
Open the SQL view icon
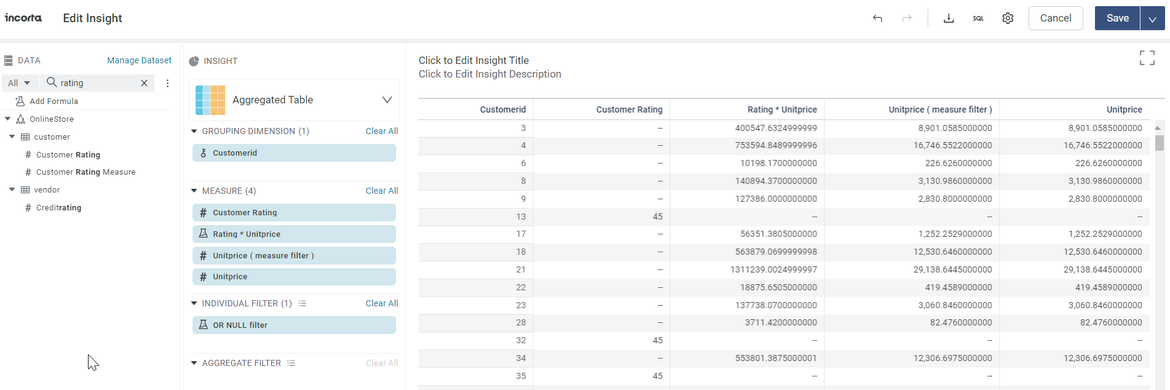point(977,18)
